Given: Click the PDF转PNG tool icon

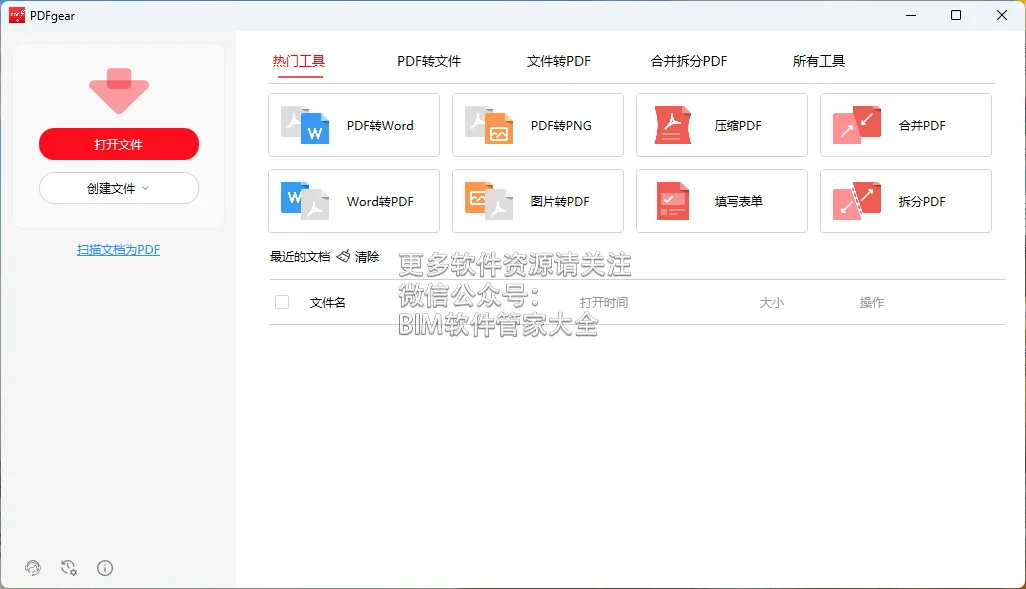Looking at the screenshot, I should [x=489, y=125].
